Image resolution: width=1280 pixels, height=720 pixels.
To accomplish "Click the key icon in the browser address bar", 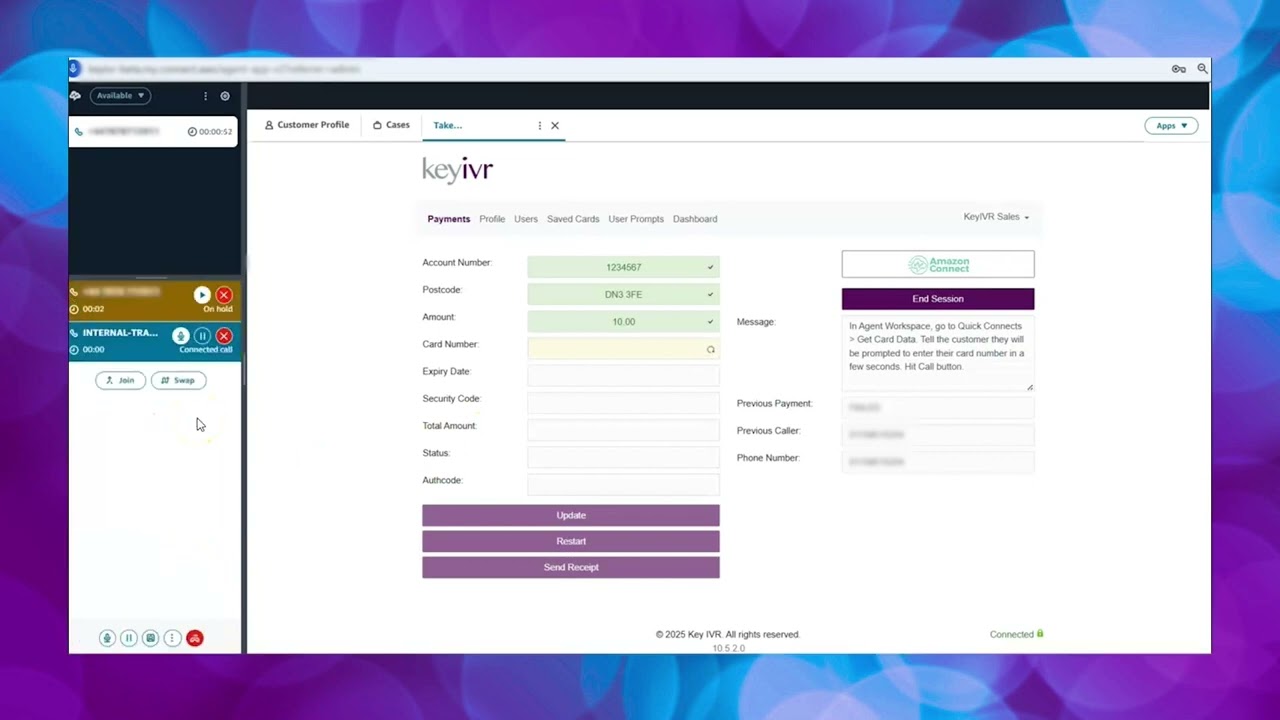I will click(x=1179, y=69).
